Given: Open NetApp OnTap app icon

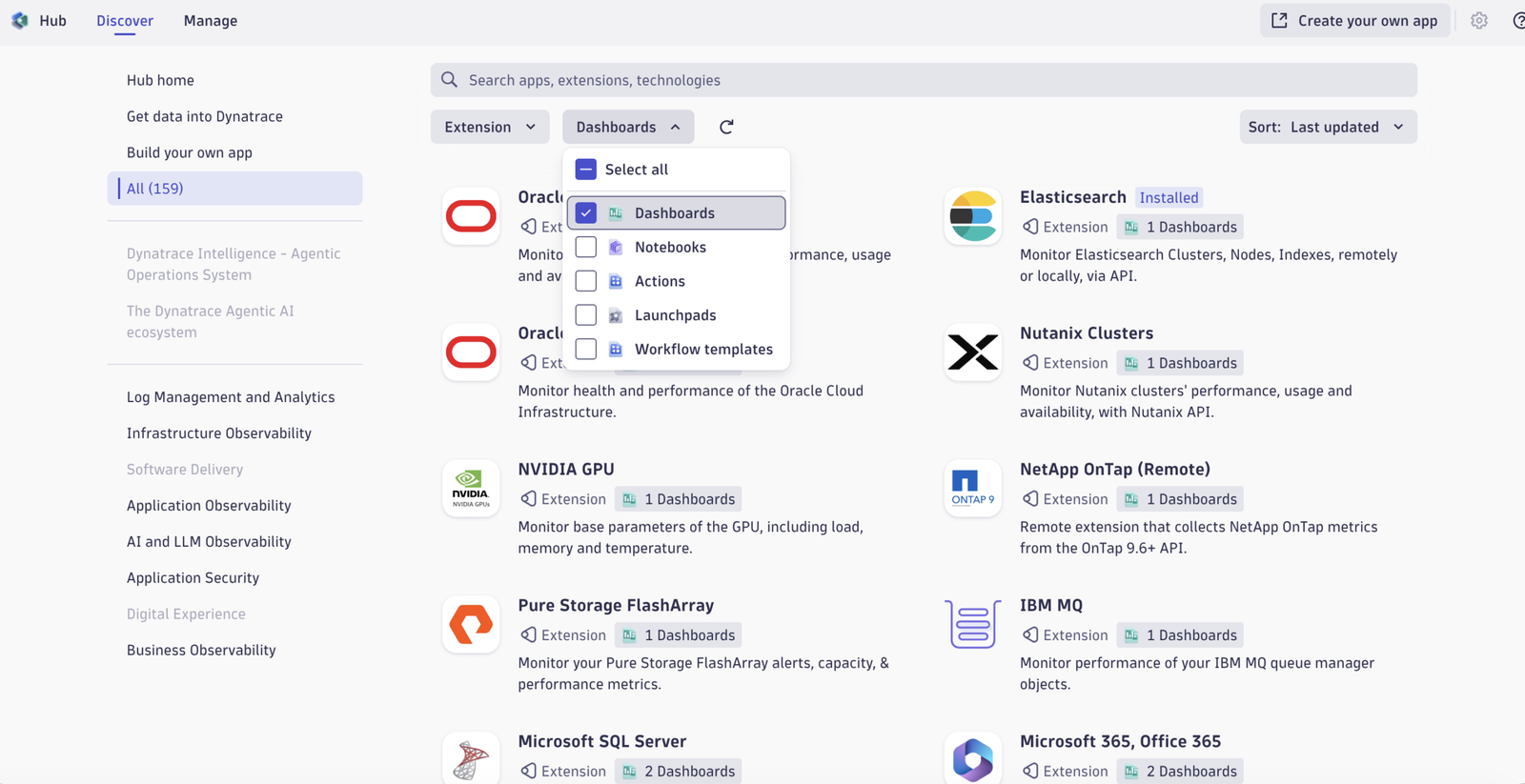Looking at the screenshot, I should pyautogui.click(x=973, y=489).
